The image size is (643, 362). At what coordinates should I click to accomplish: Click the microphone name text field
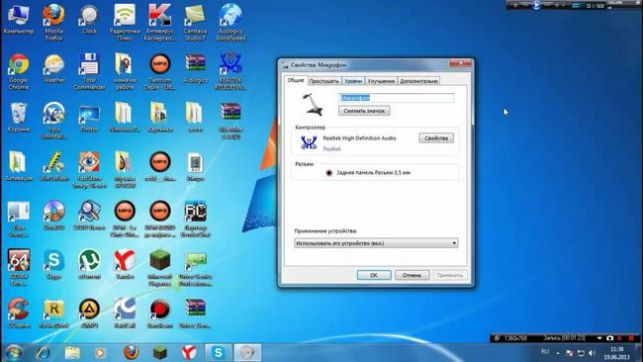(396, 98)
